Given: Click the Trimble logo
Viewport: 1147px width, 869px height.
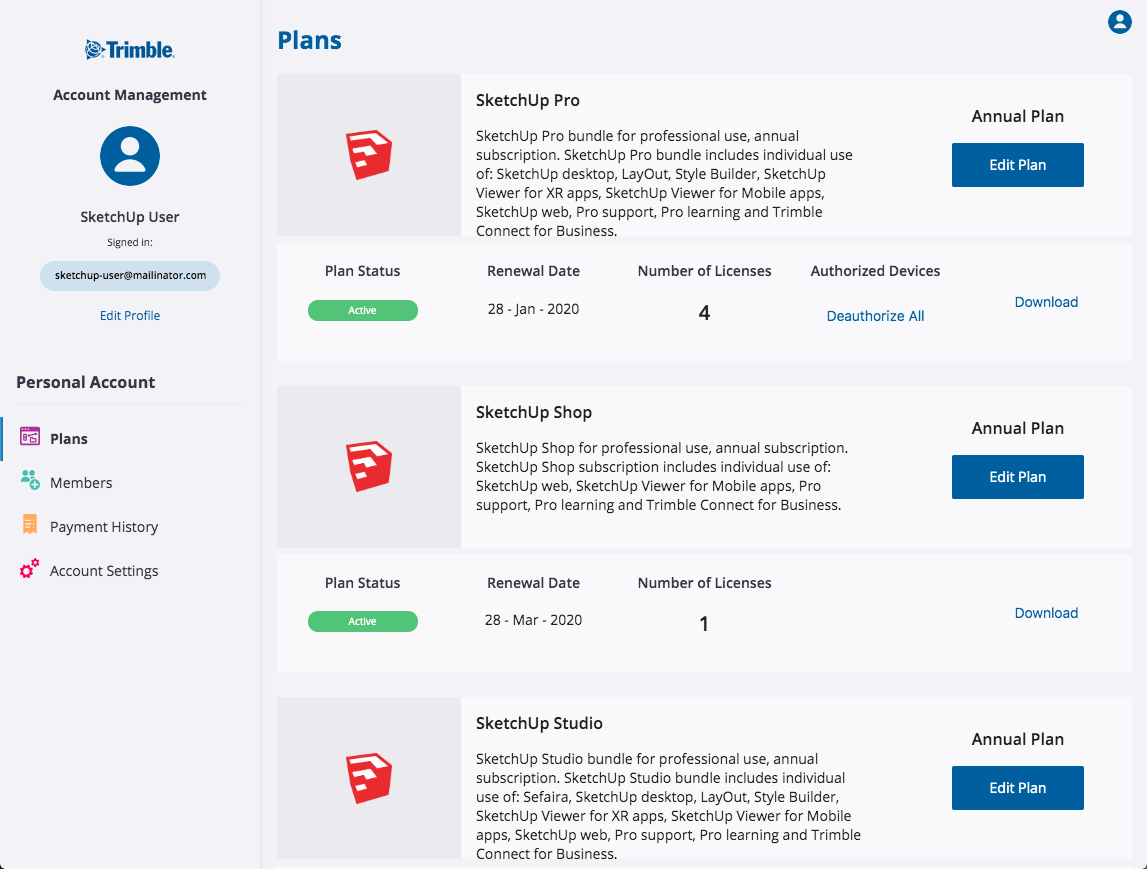Looking at the screenshot, I should click(x=129, y=50).
